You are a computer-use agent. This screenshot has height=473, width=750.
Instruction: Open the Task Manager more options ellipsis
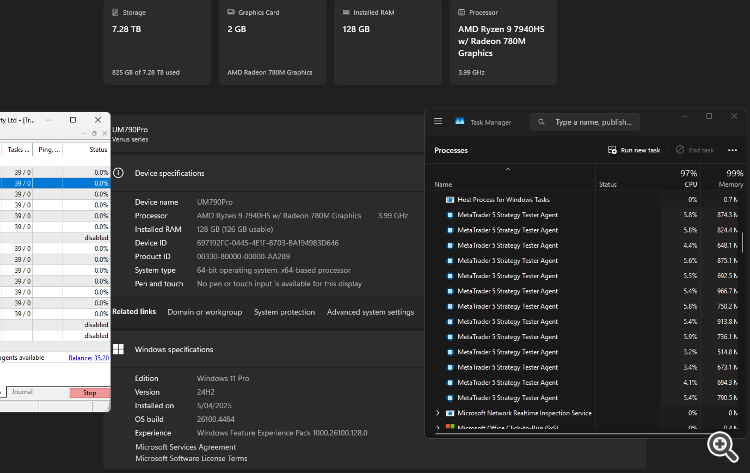(732, 150)
